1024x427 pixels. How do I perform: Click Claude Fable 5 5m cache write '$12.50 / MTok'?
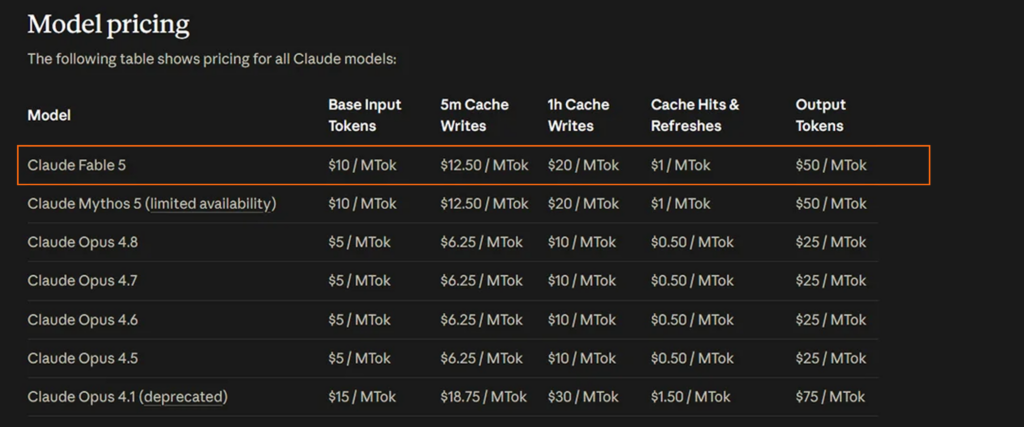point(484,165)
